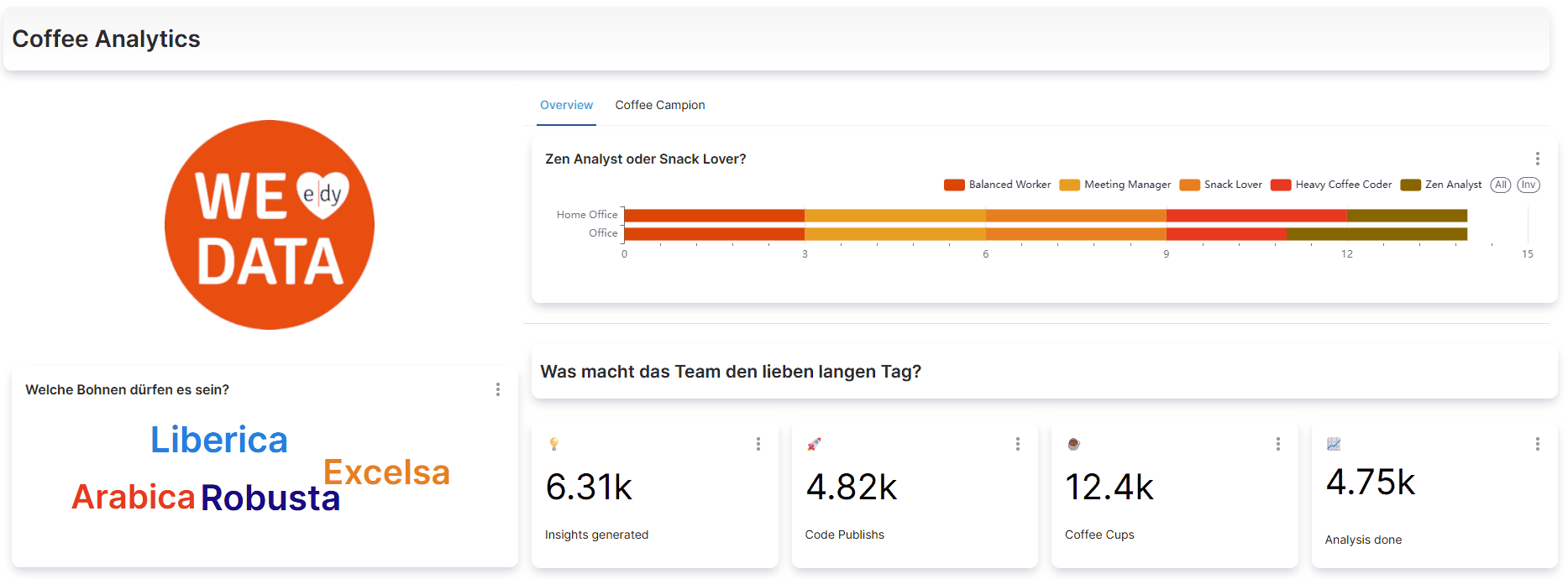The height and width of the screenshot is (579, 1568).
Task: Click the All legend selector button
Action: 1500,185
